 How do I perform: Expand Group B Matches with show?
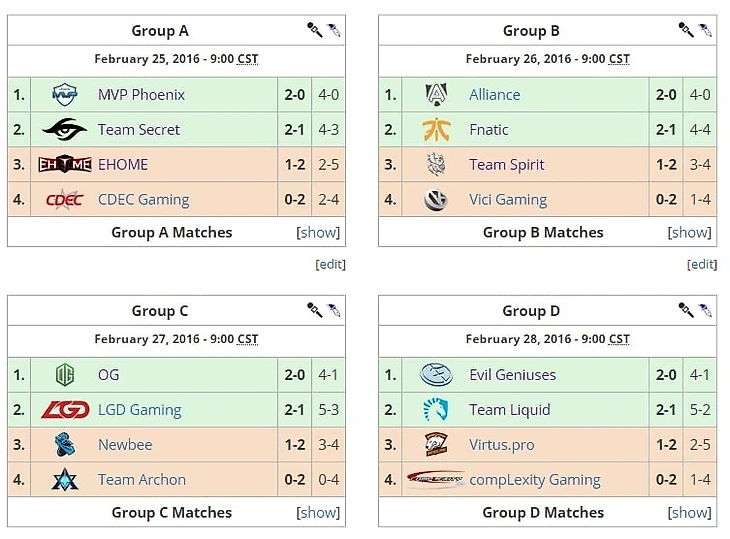tap(690, 232)
